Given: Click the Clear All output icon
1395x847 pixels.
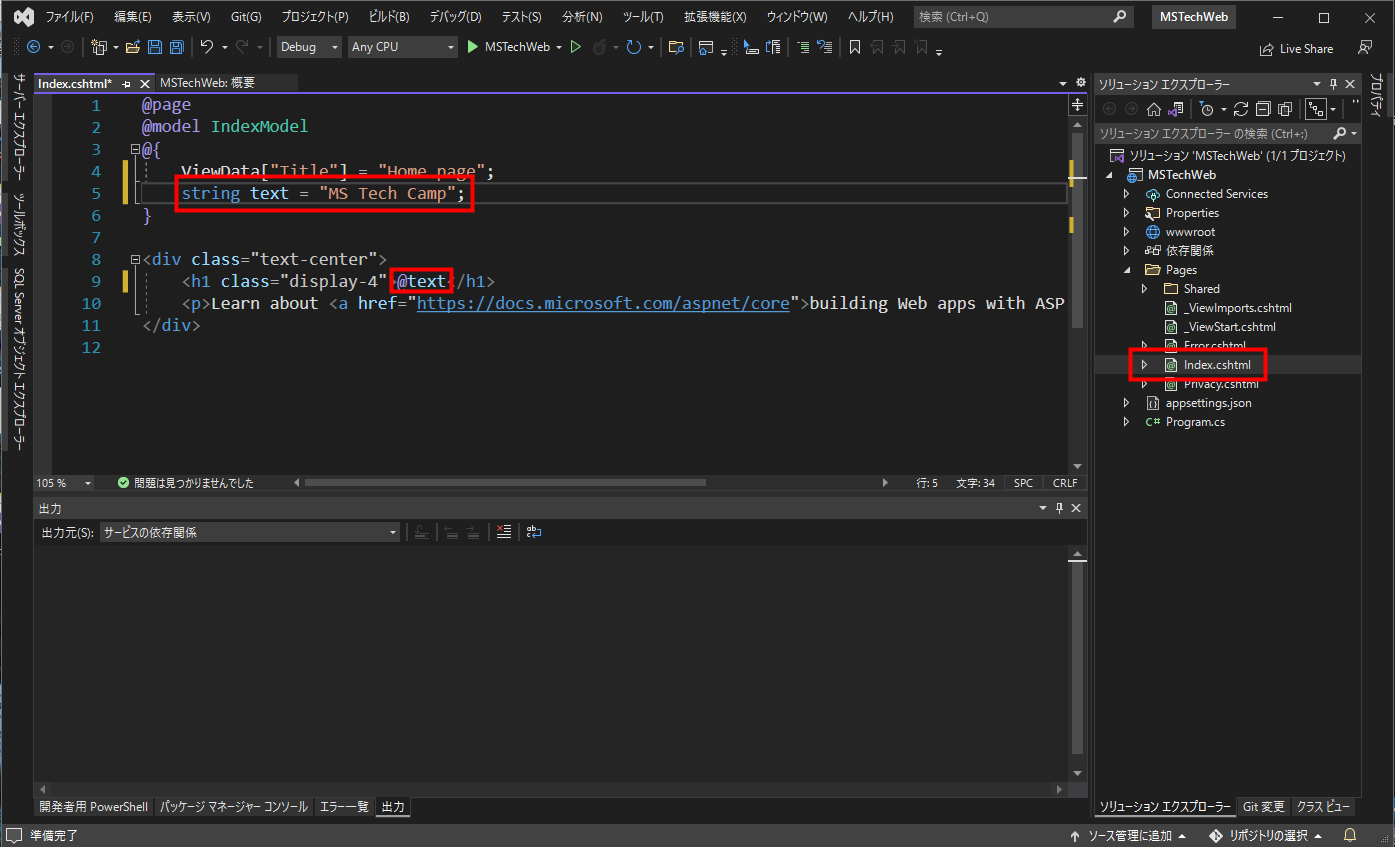Looking at the screenshot, I should coord(504,532).
